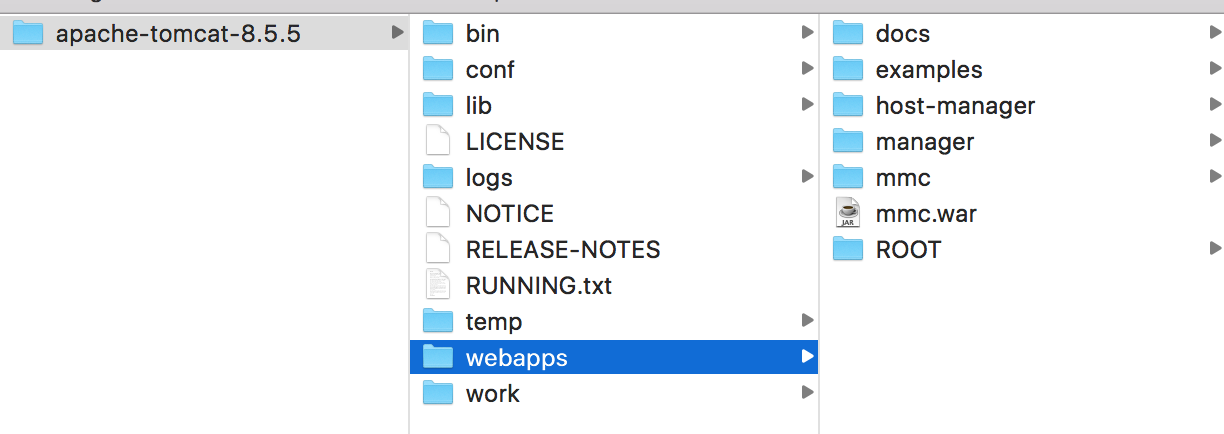Select the temp folder name

(x=494, y=322)
